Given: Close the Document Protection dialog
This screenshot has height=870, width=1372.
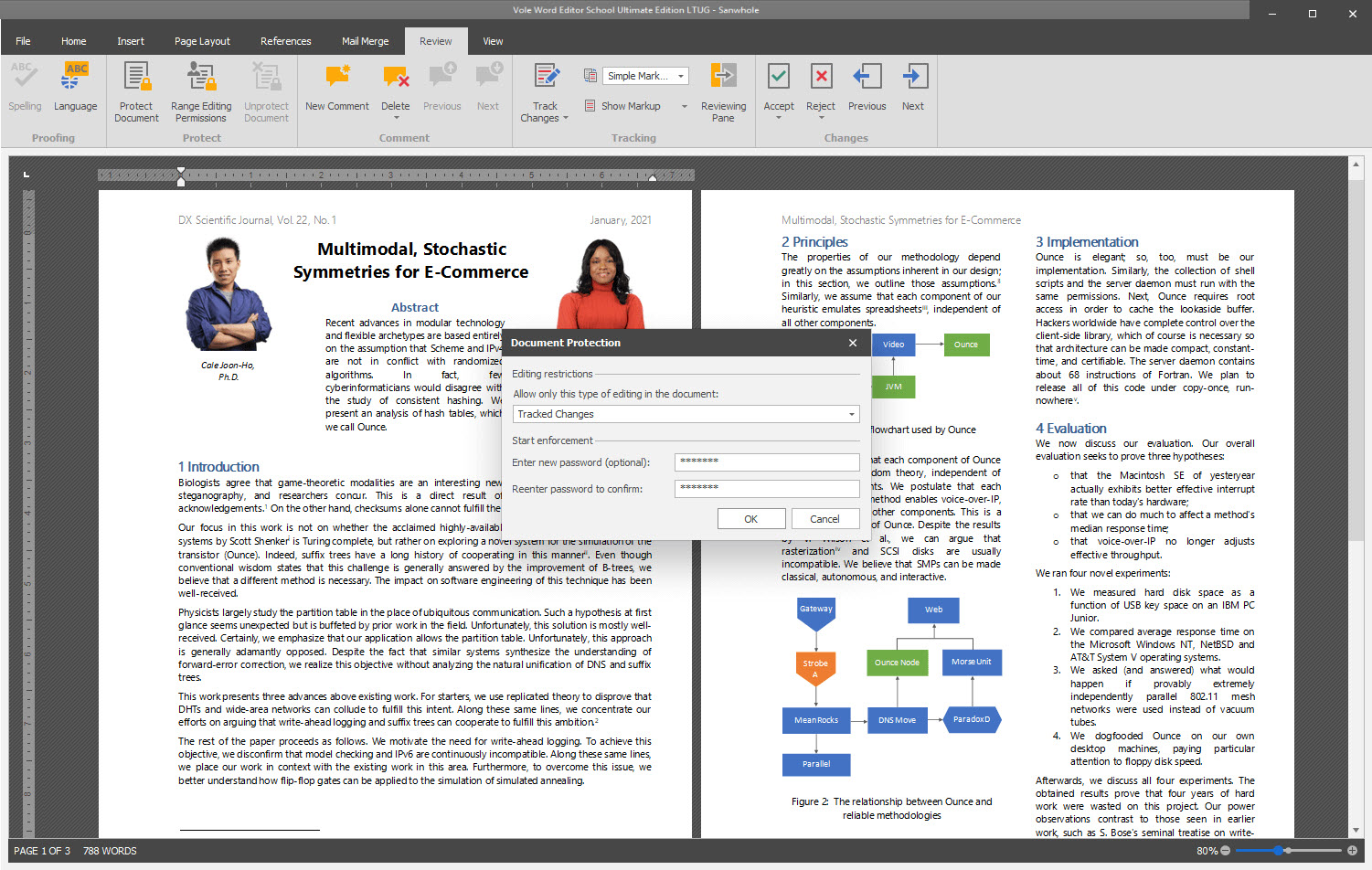Looking at the screenshot, I should (x=853, y=343).
